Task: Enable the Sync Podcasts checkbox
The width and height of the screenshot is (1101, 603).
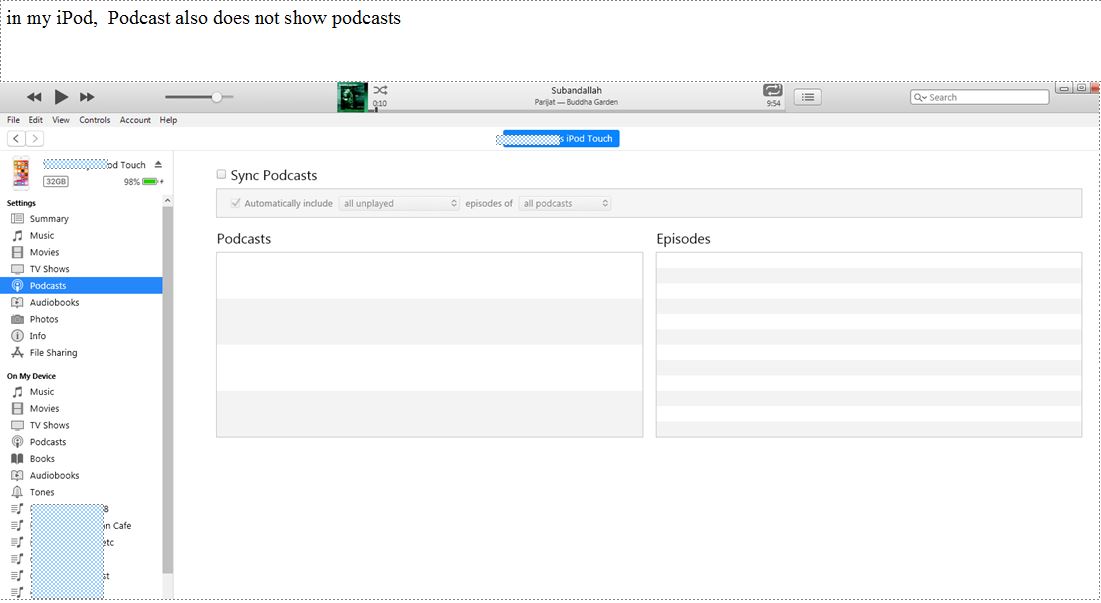Action: 221,174
